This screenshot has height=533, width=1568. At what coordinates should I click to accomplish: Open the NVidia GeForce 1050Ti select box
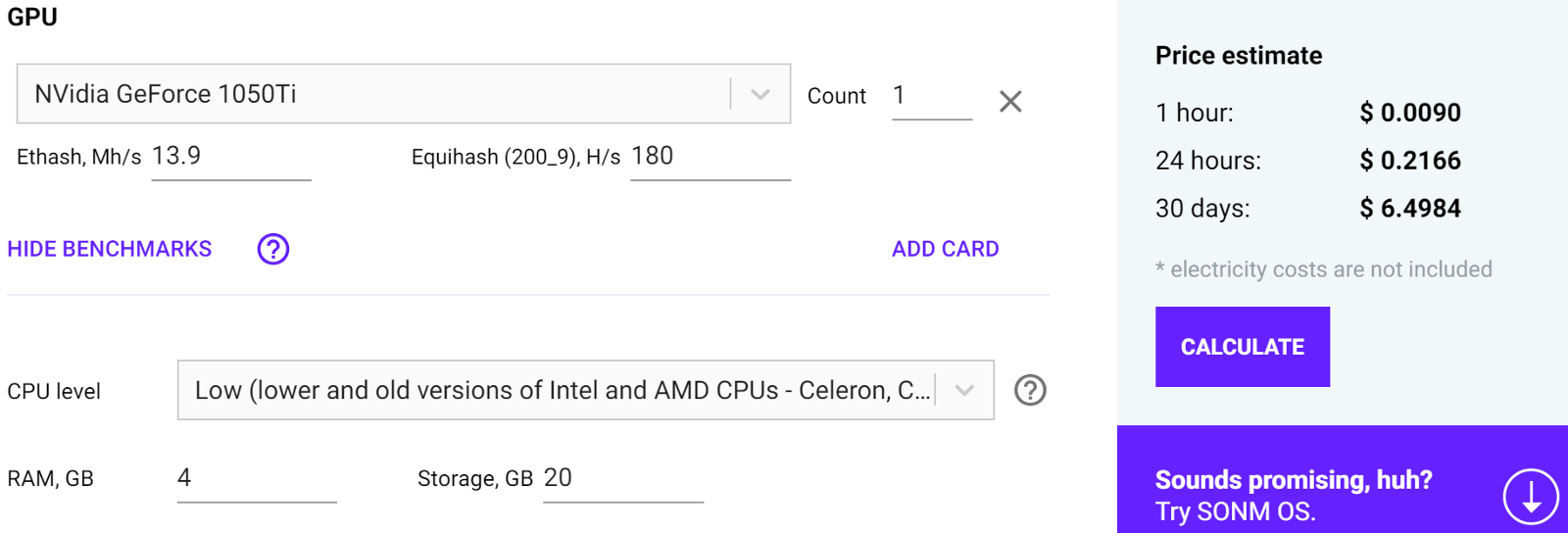click(372, 94)
